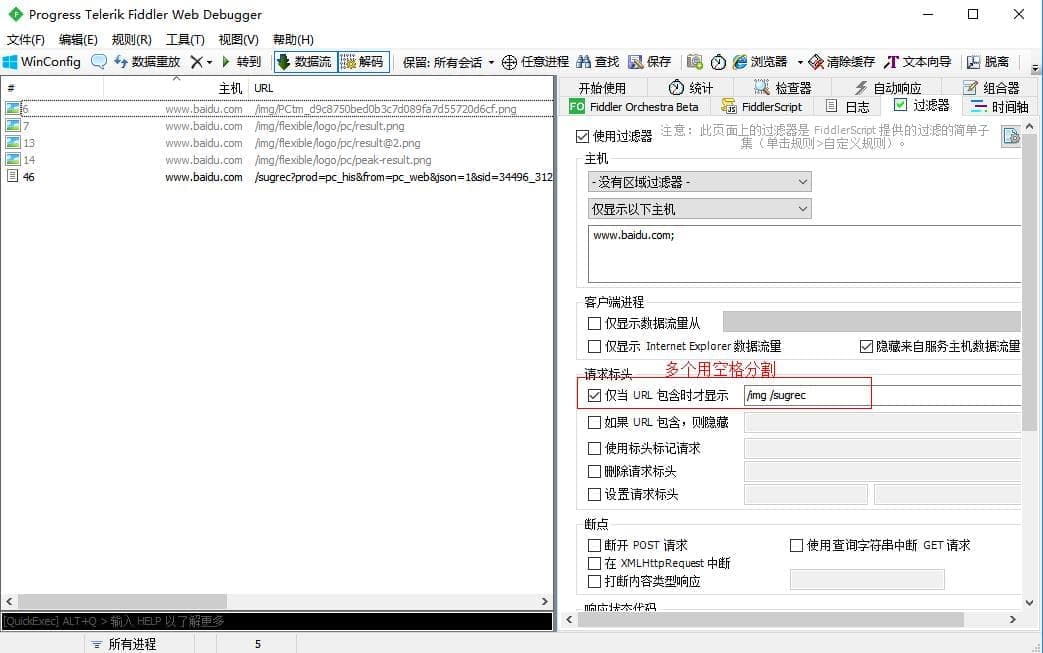Select image icon of session 13

13,142
